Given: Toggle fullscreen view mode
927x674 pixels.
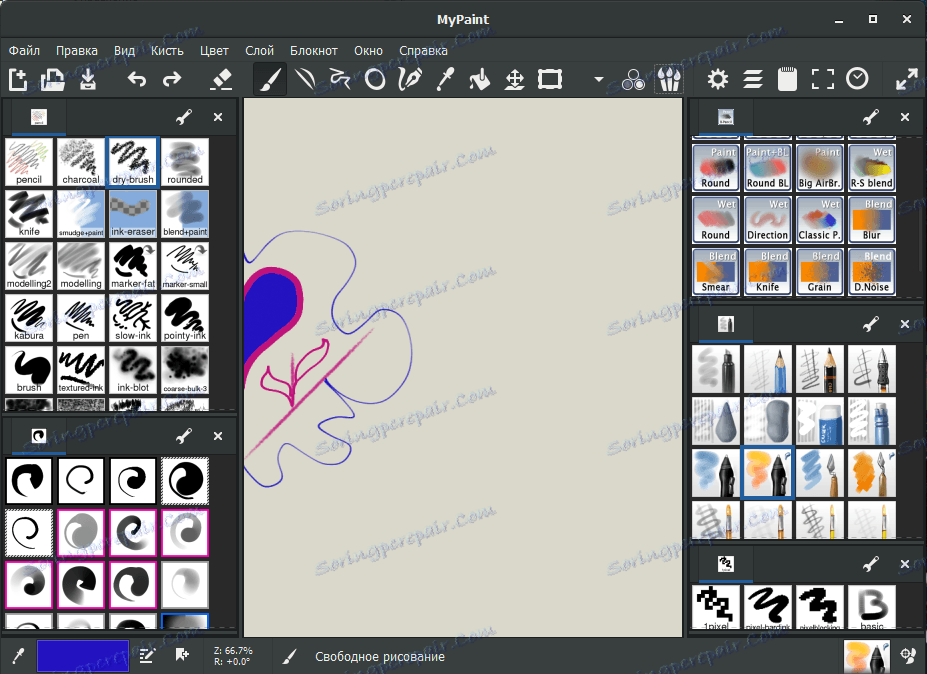Looking at the screenshot, I should 822,78.
